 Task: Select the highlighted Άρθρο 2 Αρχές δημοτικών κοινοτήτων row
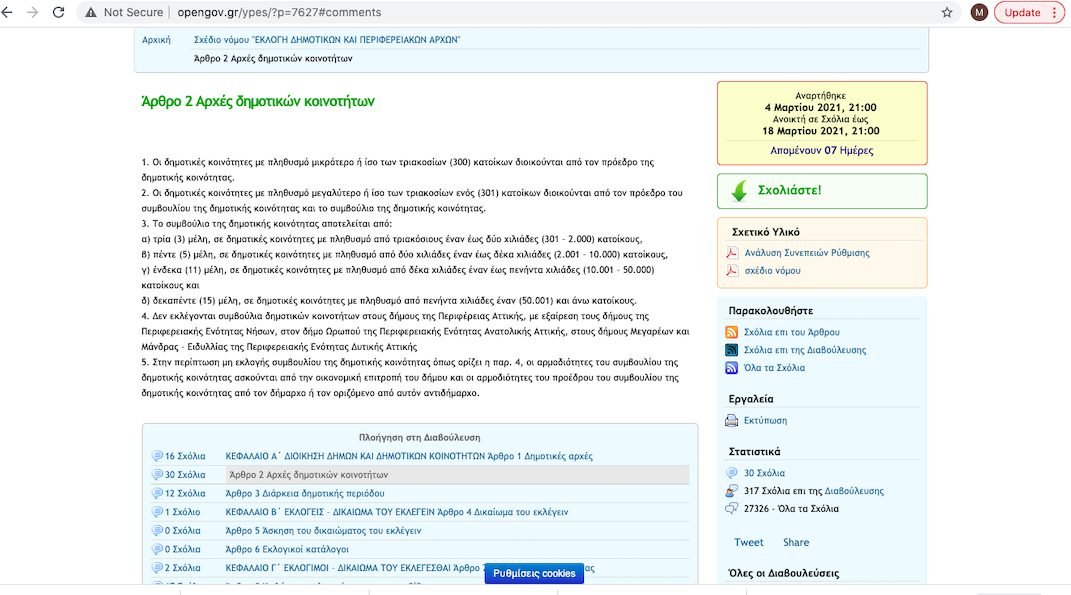(458, 475)
